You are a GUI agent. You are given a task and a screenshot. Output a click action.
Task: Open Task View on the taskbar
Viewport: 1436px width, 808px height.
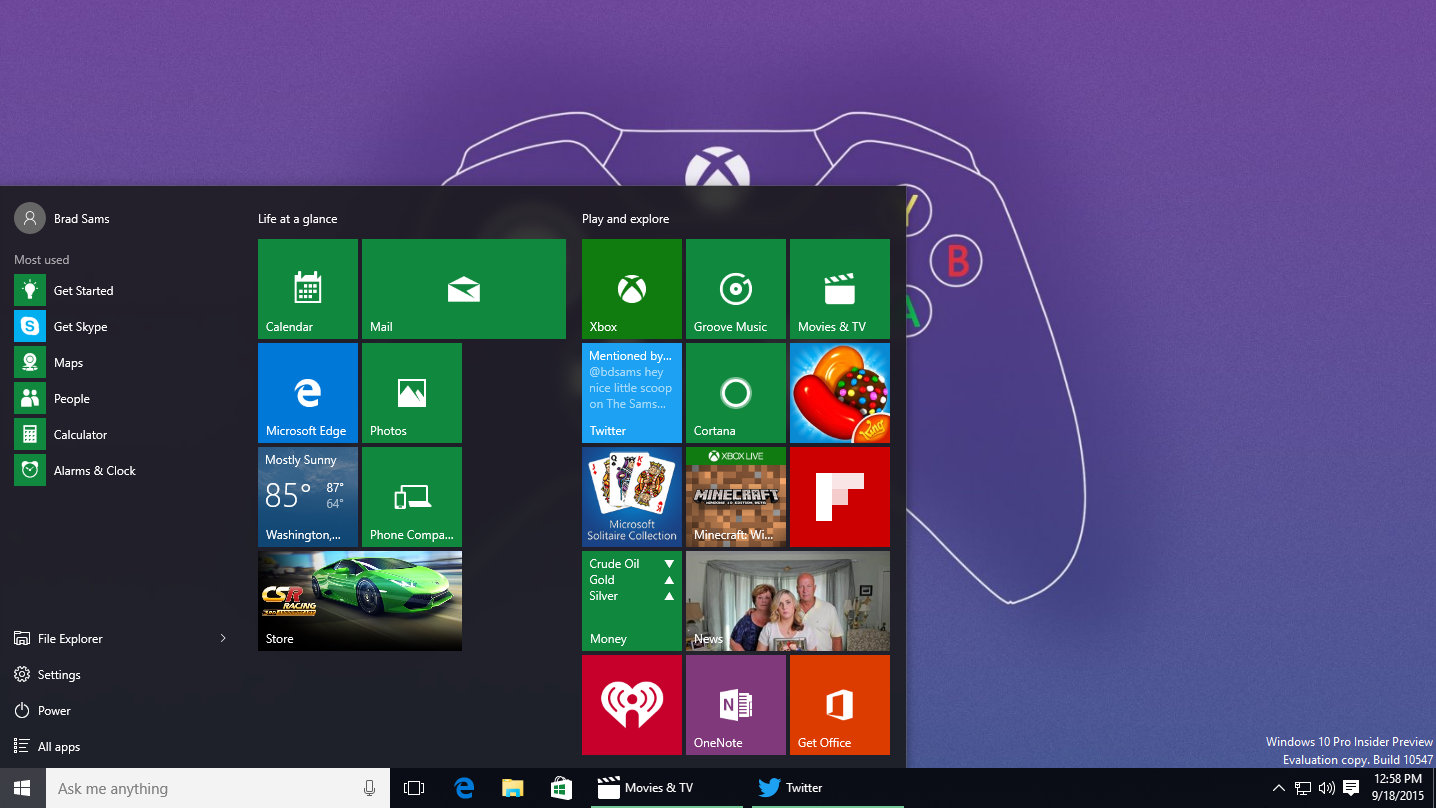point(414,788)
